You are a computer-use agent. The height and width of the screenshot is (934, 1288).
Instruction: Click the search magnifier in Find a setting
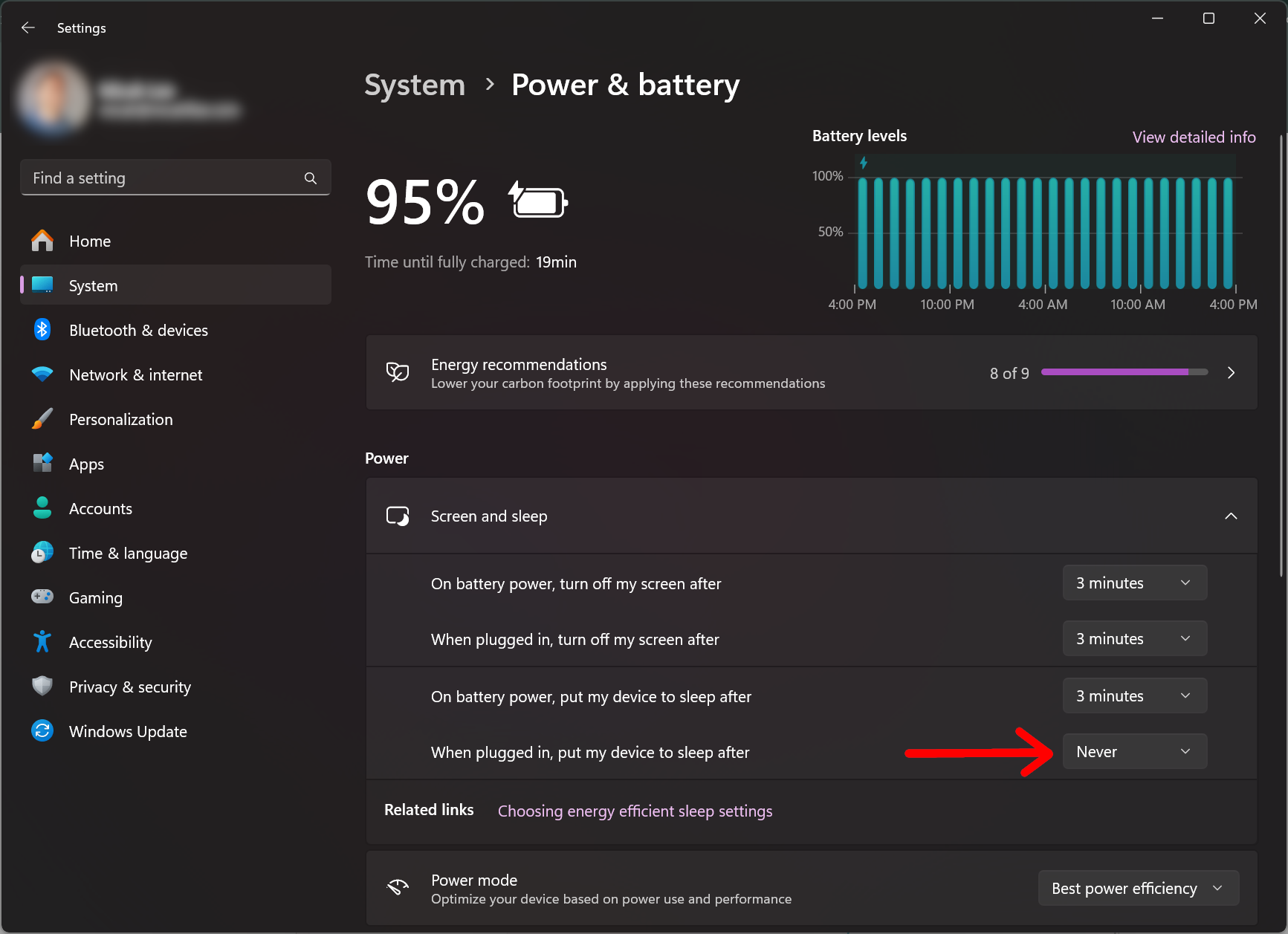[x=310, y=178]
